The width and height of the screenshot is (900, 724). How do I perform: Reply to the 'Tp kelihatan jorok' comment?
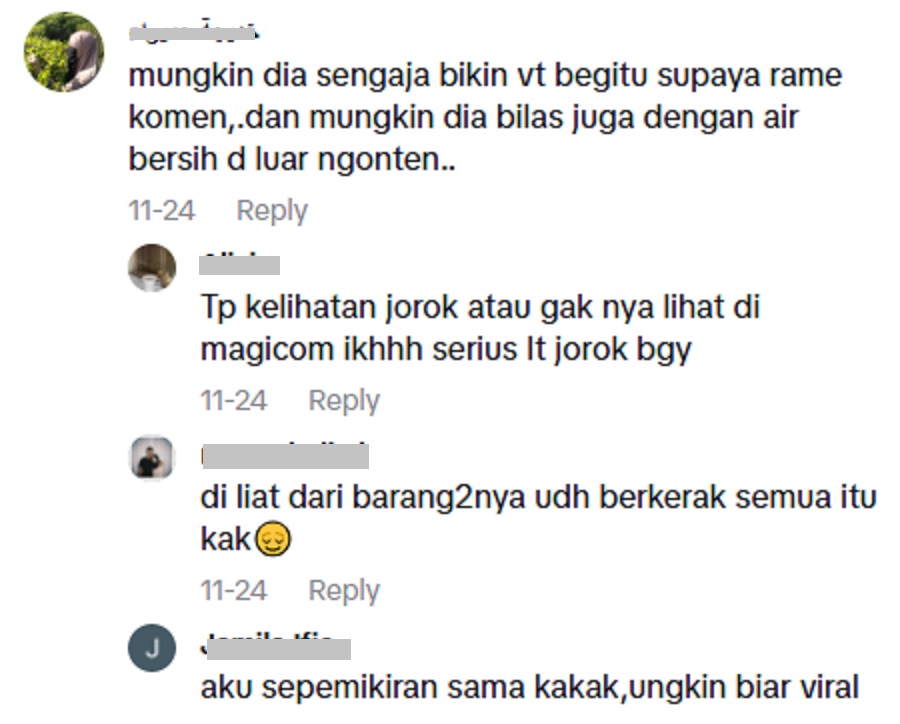[344, 401]
